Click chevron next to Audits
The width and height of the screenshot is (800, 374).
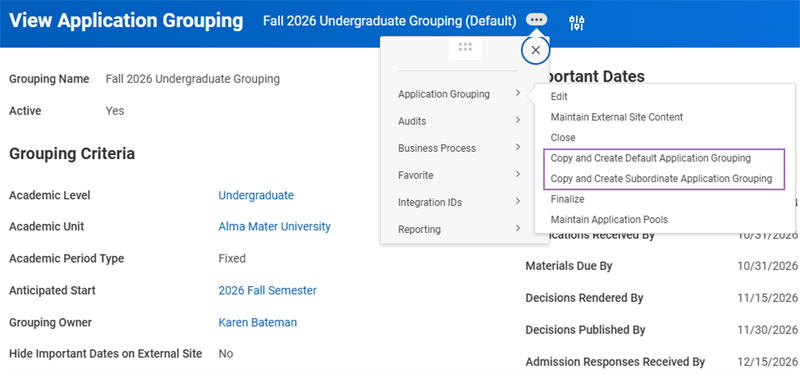518,120
